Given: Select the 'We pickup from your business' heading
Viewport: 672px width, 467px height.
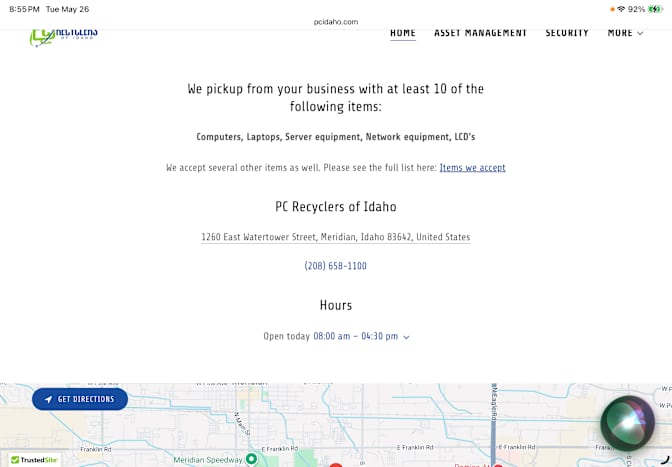Looking at the screenshot, I should [336, 98].
